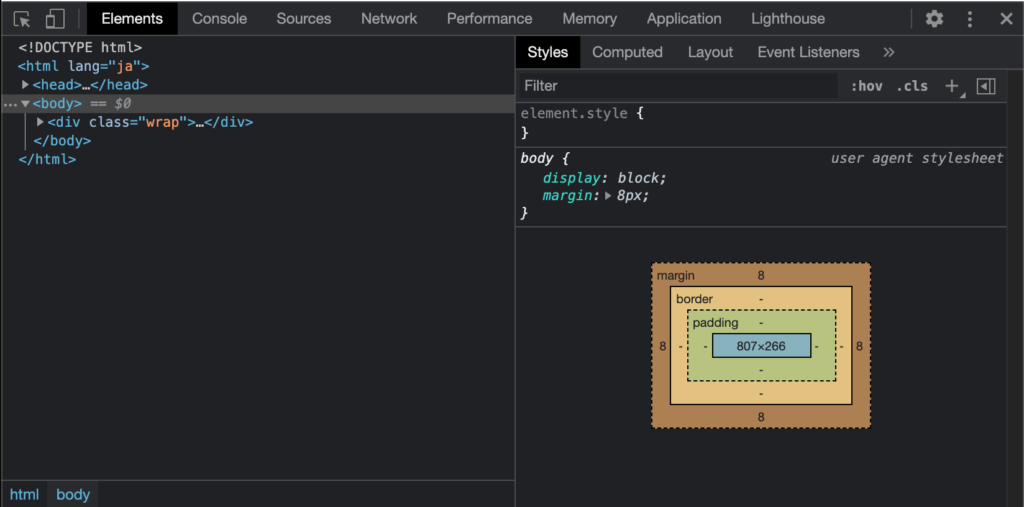1024x507 pixels.
Task: Click the top margin value 8
Action: click(x=761, y=276)
